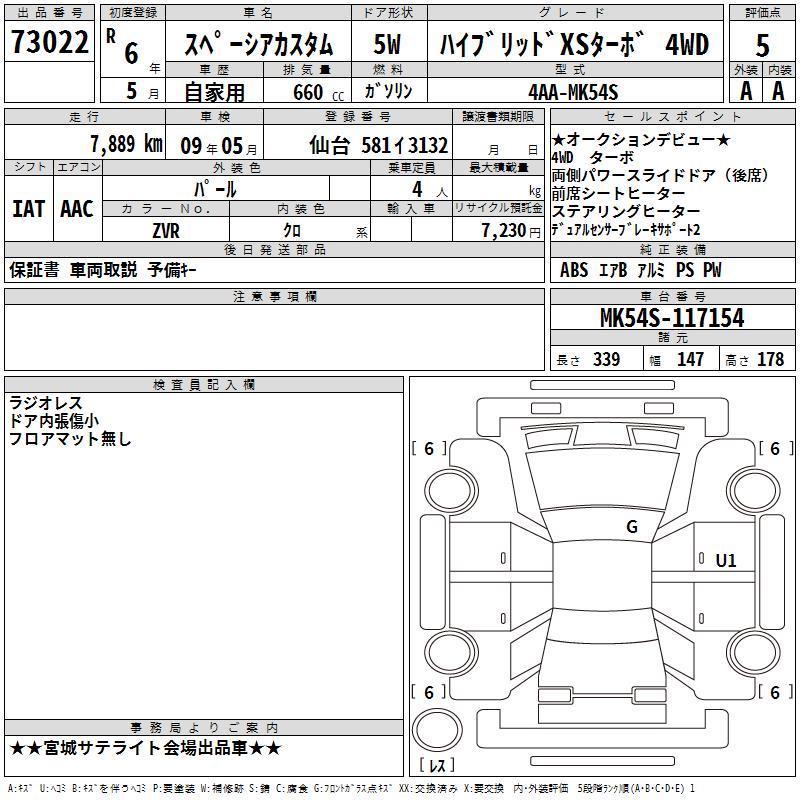800x800 pixels.
Task: Select the color number ZVR
Action: 165,230
